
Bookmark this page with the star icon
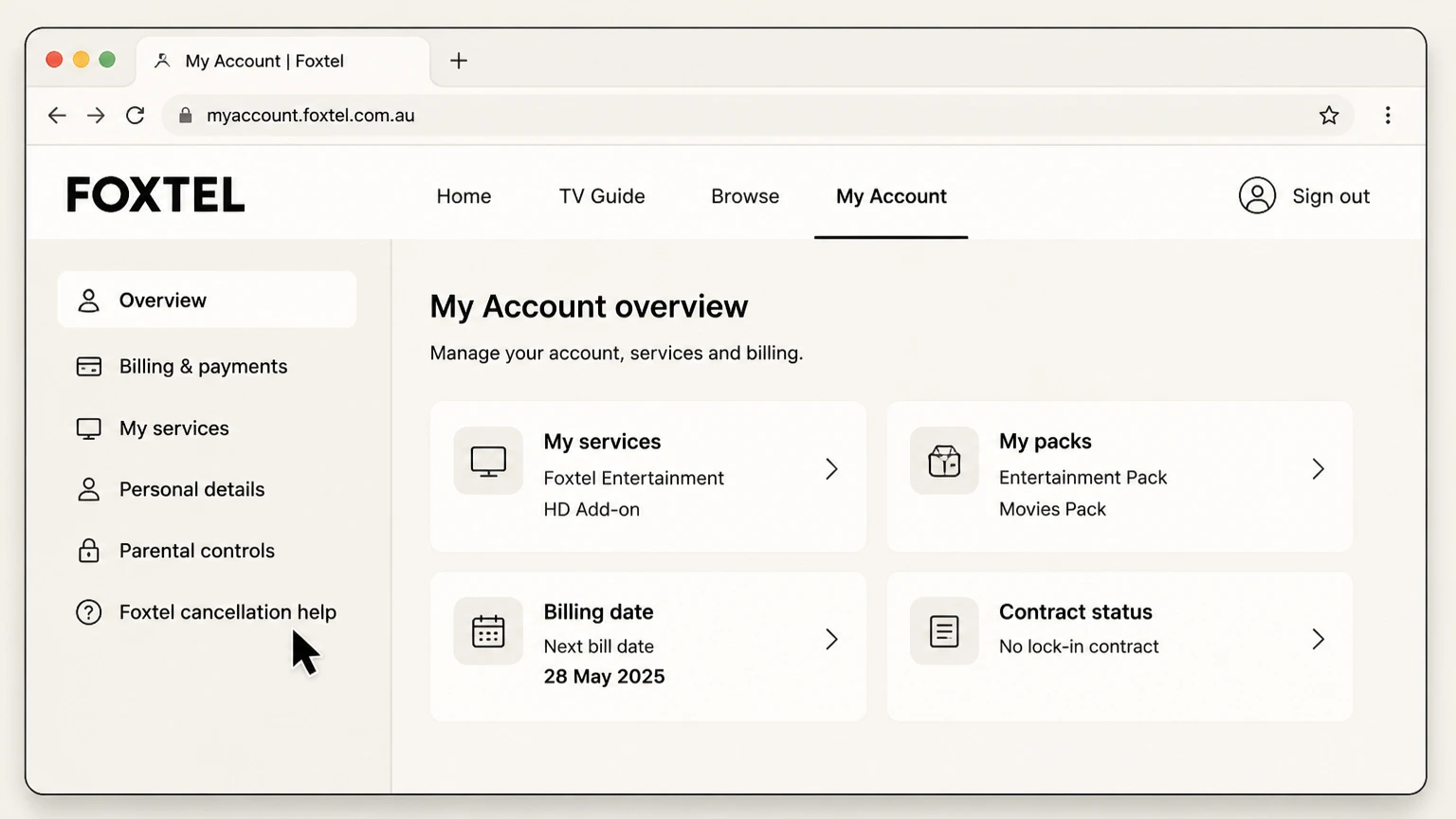pos(1329,116)
